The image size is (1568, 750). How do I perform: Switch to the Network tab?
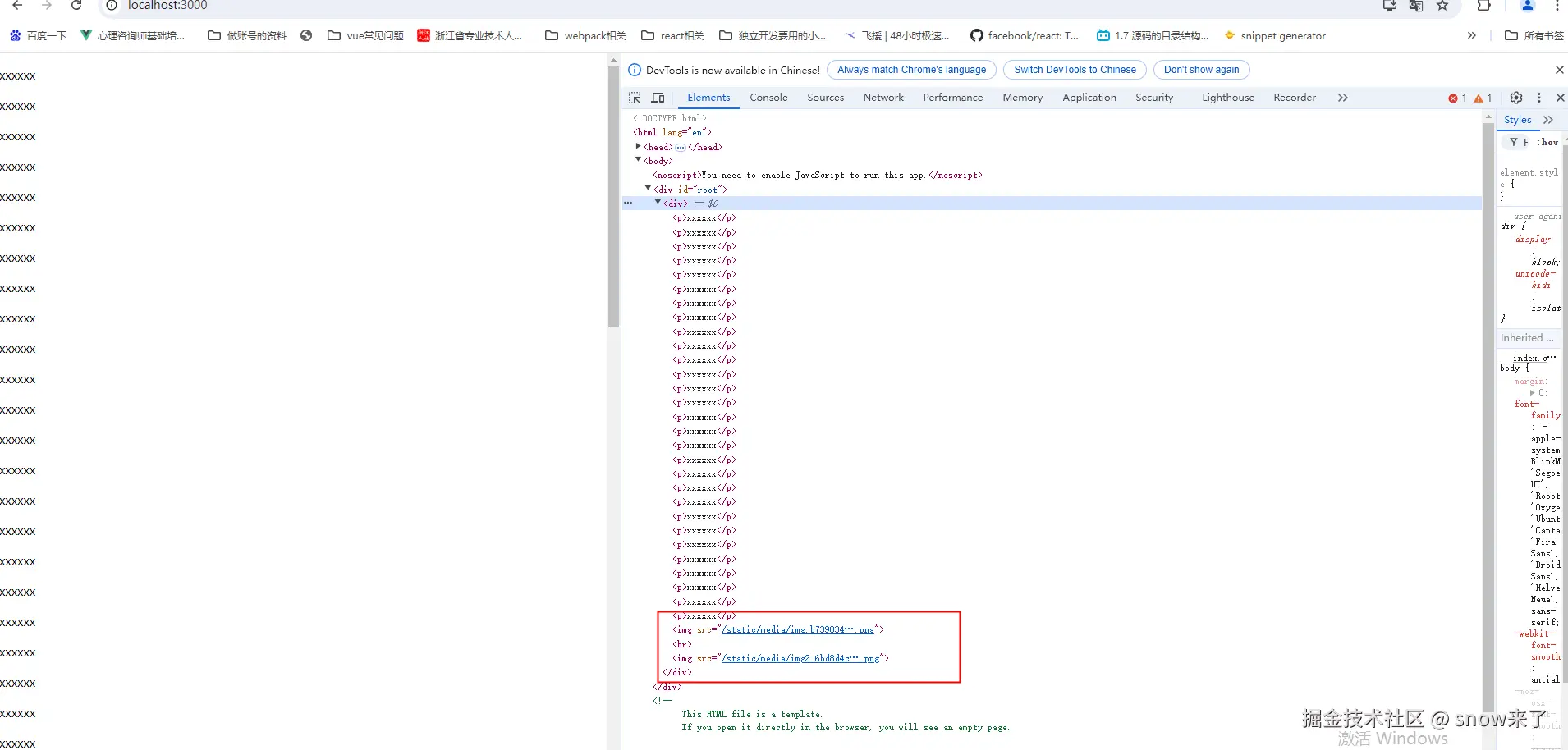point(883,98)
